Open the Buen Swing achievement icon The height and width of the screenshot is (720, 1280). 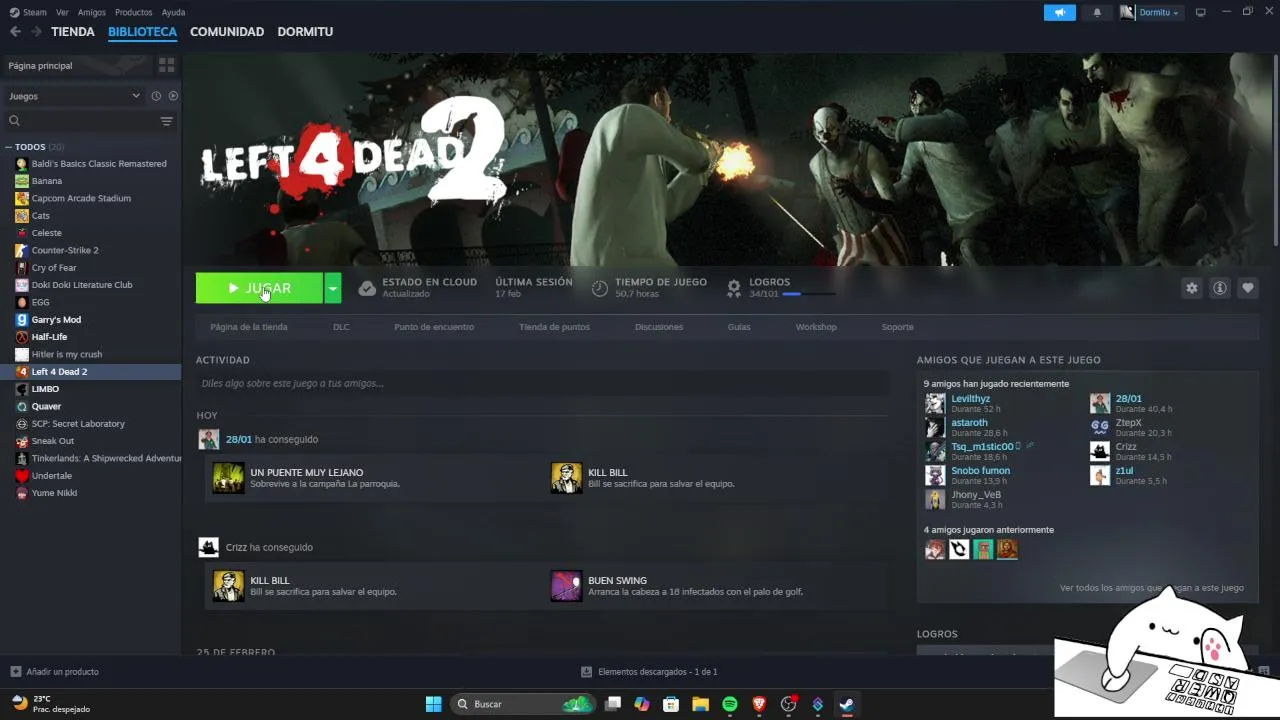tap(566, 586)
